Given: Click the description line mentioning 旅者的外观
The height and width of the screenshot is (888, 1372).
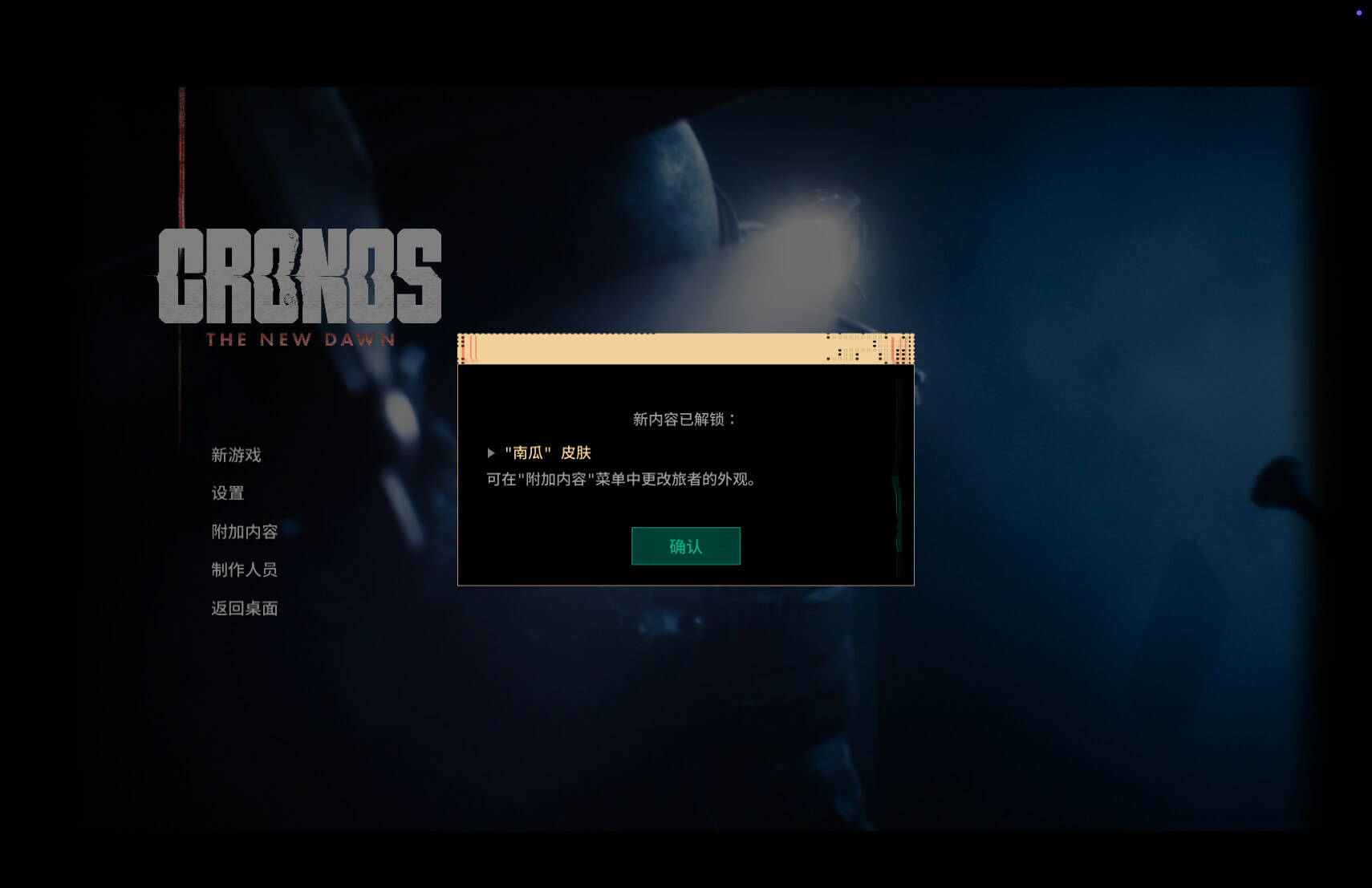Looking at the screenshot, I should click(622, 480).
